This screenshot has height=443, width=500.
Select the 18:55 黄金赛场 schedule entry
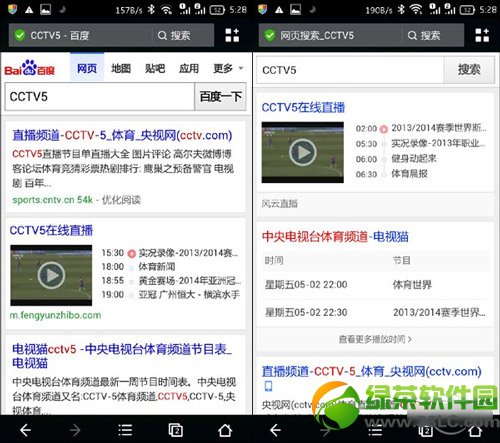coord(171,281)
